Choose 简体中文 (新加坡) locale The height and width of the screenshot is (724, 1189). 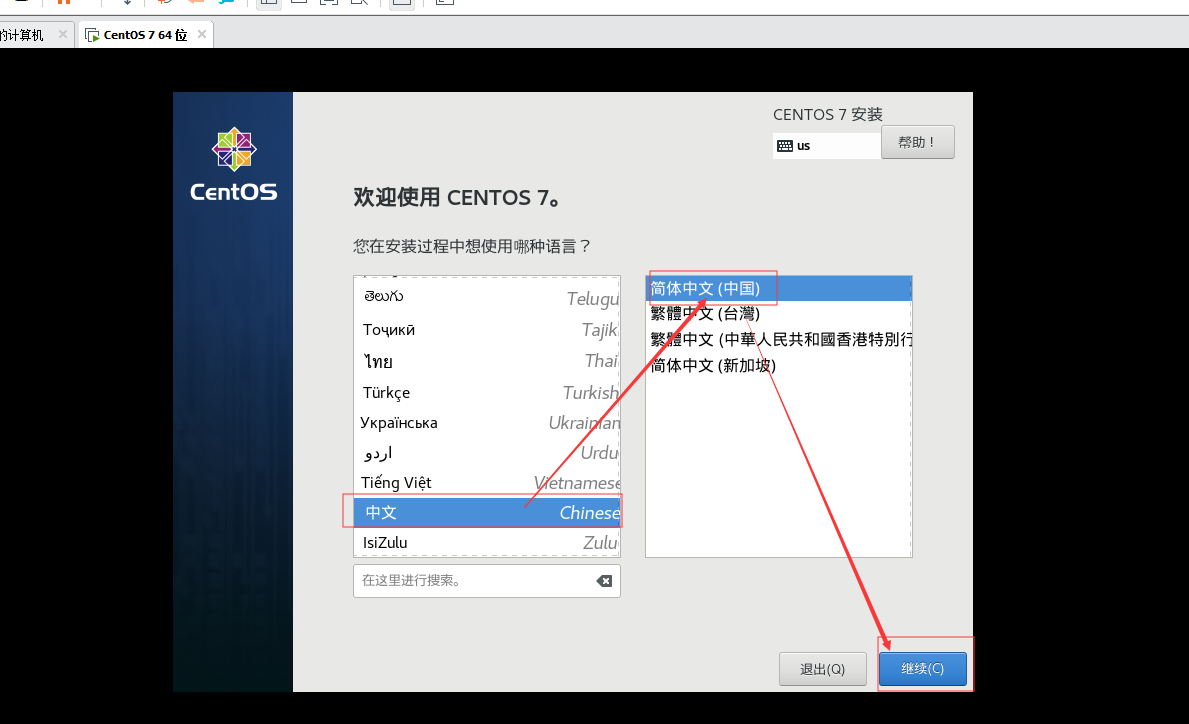tap(779, 365)
